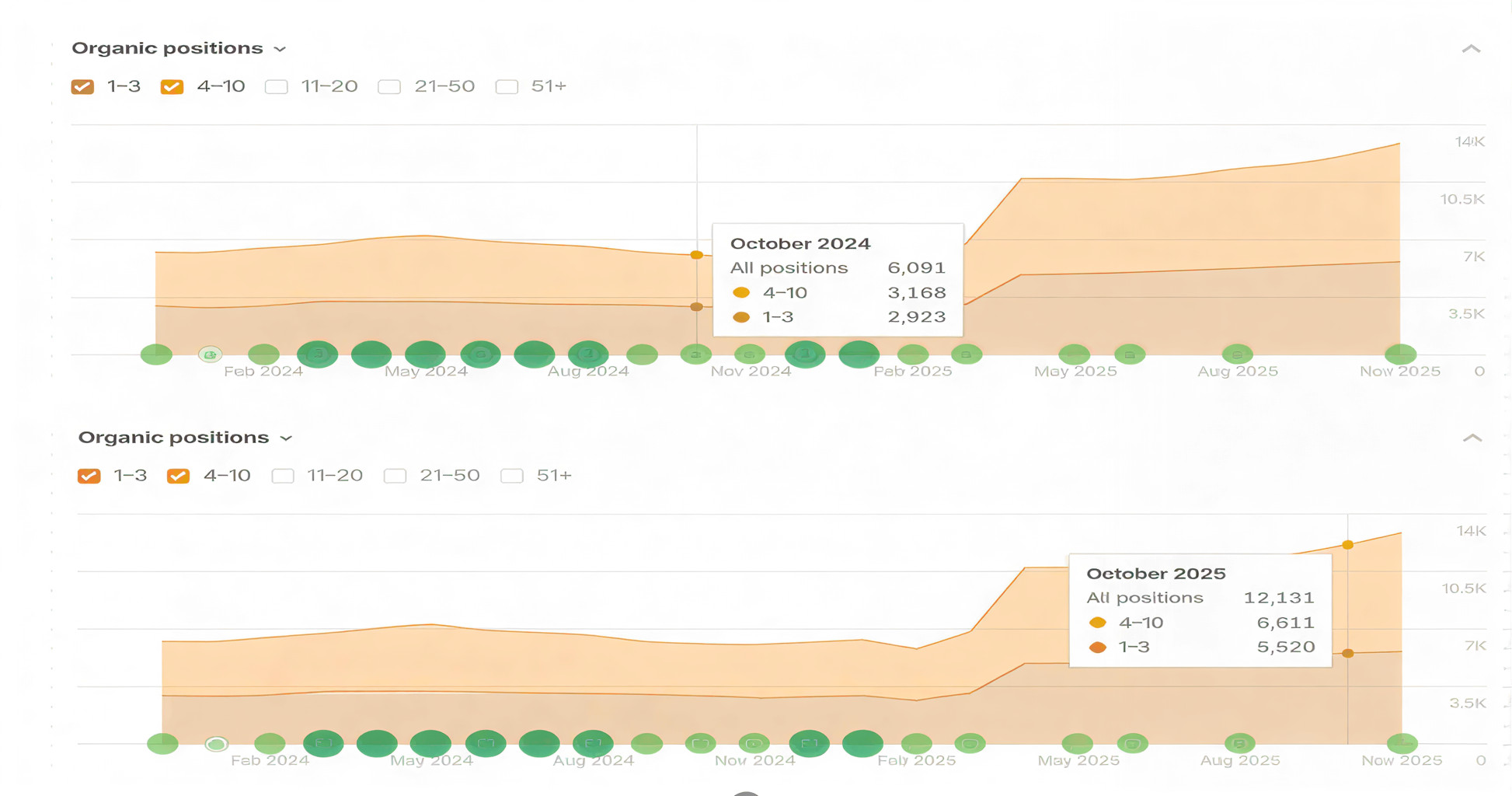Image resolution: width=1512 pixels, height=796 pixels.
Task: Click green marker above May 2025 in bottom chart
Action: coord(1077,743)
